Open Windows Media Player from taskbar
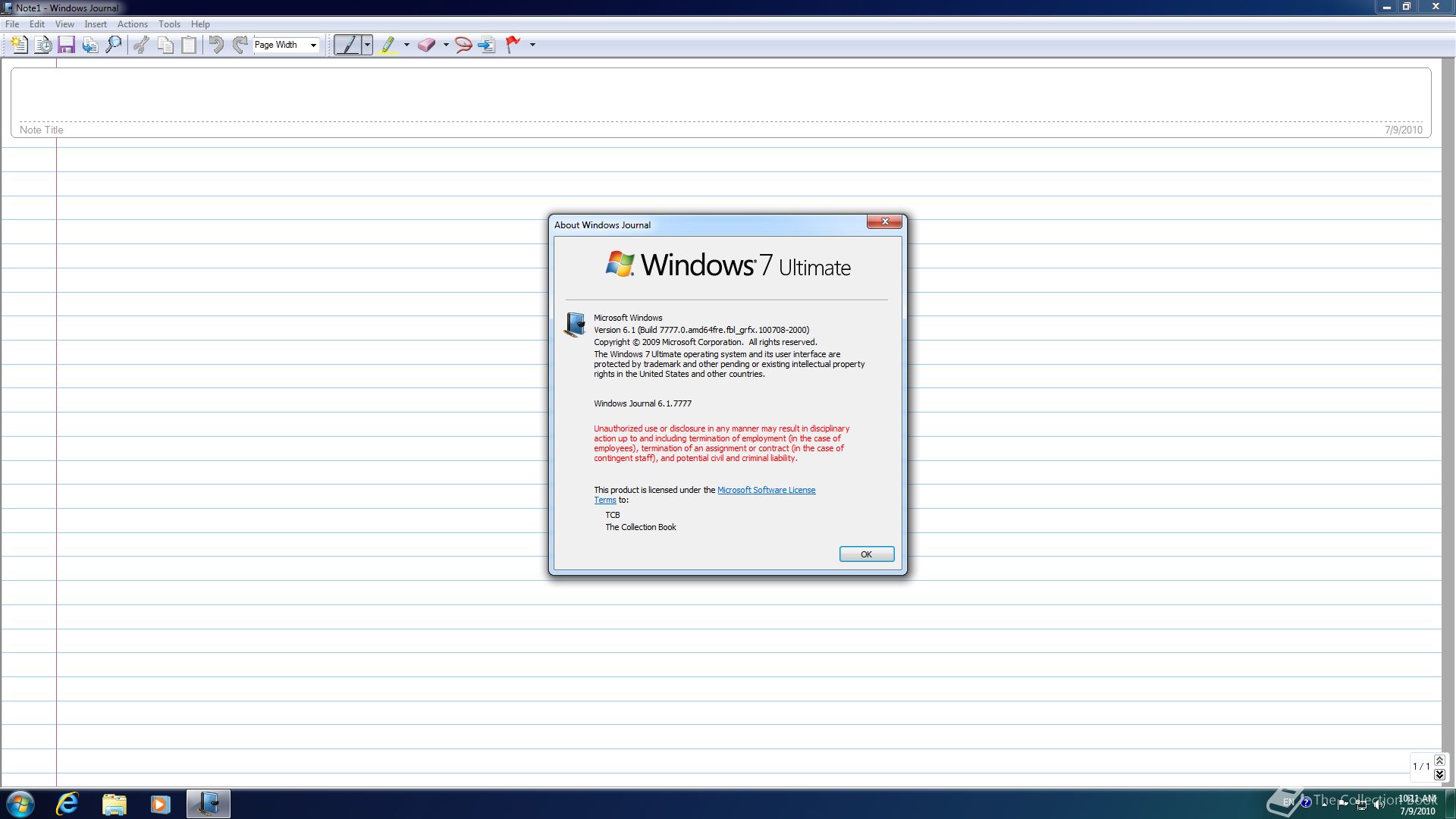This screenshot has height=819, width=1456. point(161,804)
